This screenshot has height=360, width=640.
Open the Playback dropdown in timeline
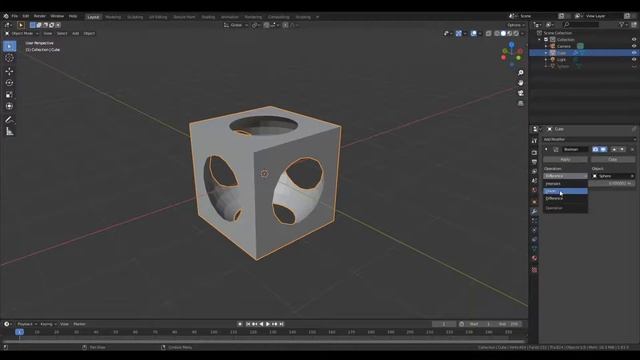tap(27, 324)
